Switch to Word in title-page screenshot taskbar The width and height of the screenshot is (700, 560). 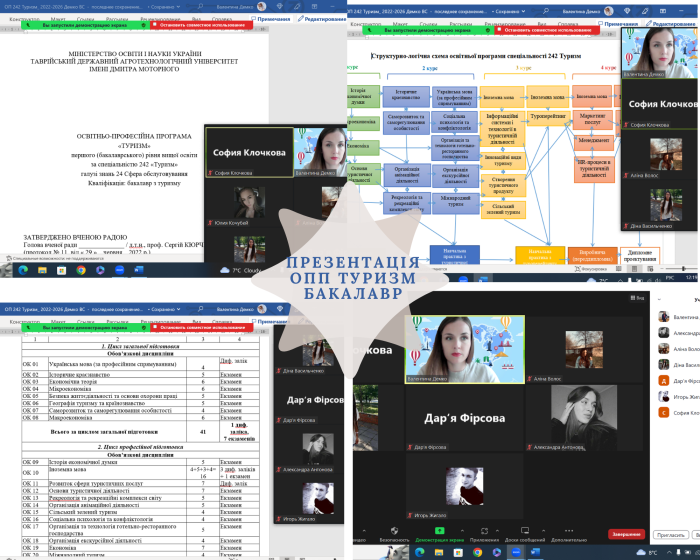tap(139, 270)
